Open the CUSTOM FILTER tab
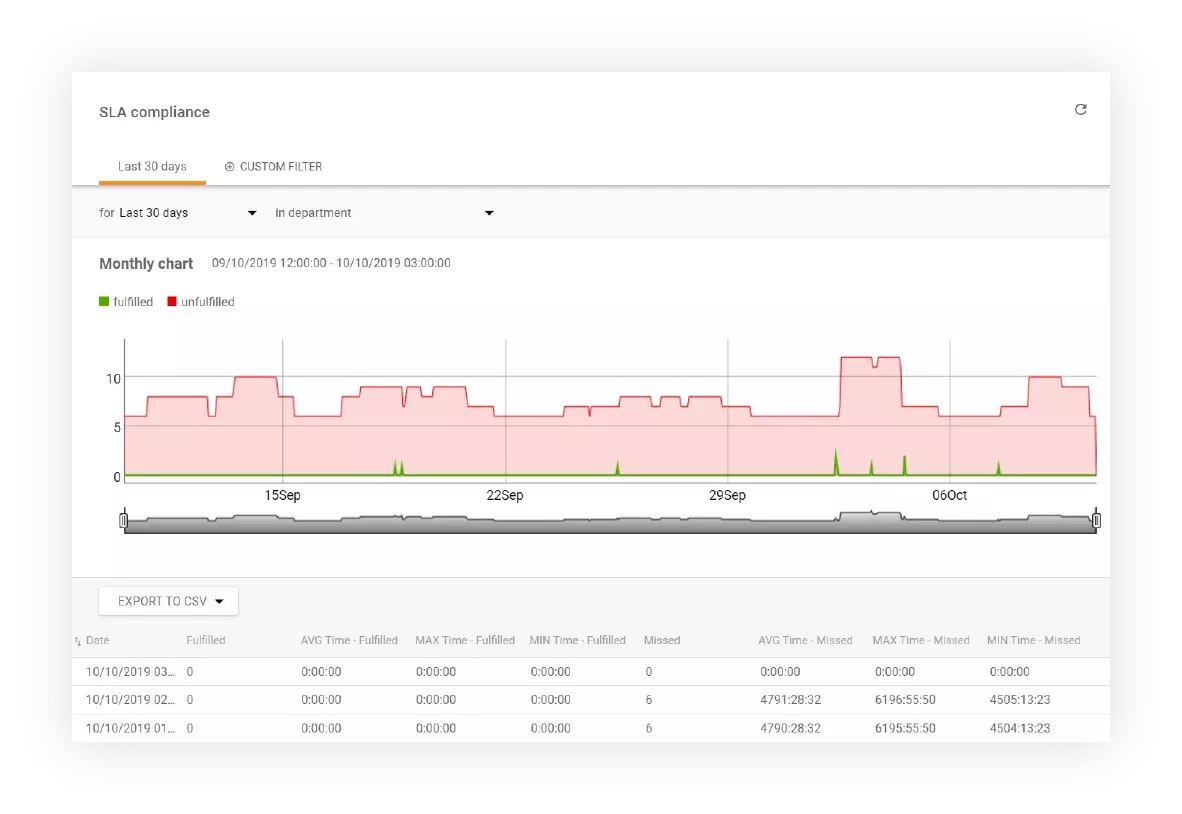 point(281,166)
